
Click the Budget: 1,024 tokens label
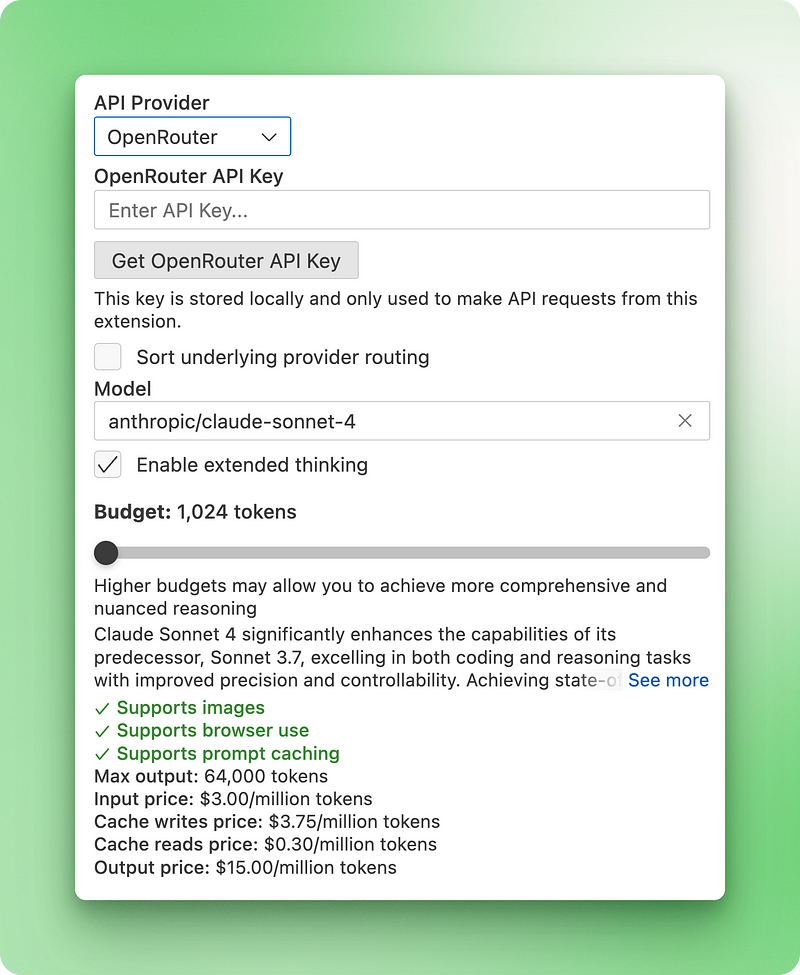[195, 512]
